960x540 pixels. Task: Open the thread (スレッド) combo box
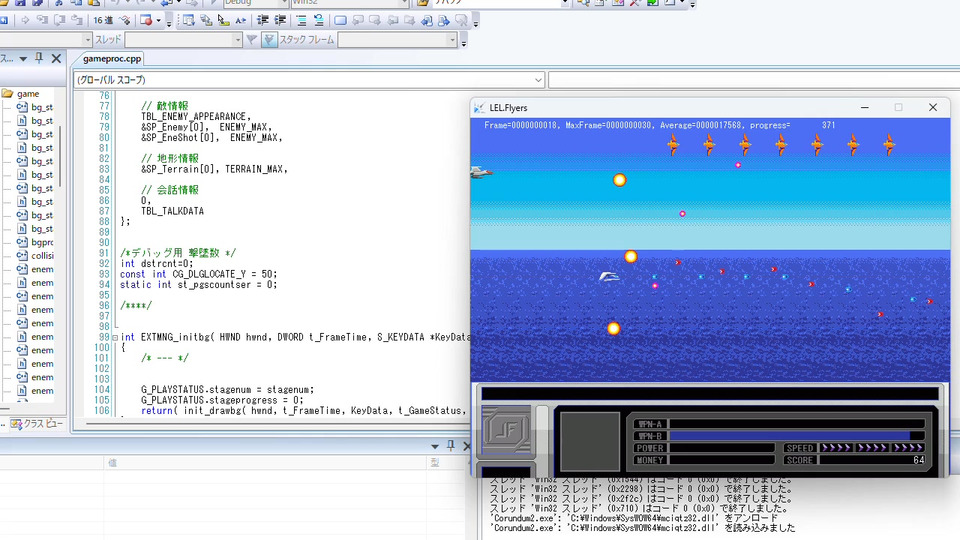[237, 40]
